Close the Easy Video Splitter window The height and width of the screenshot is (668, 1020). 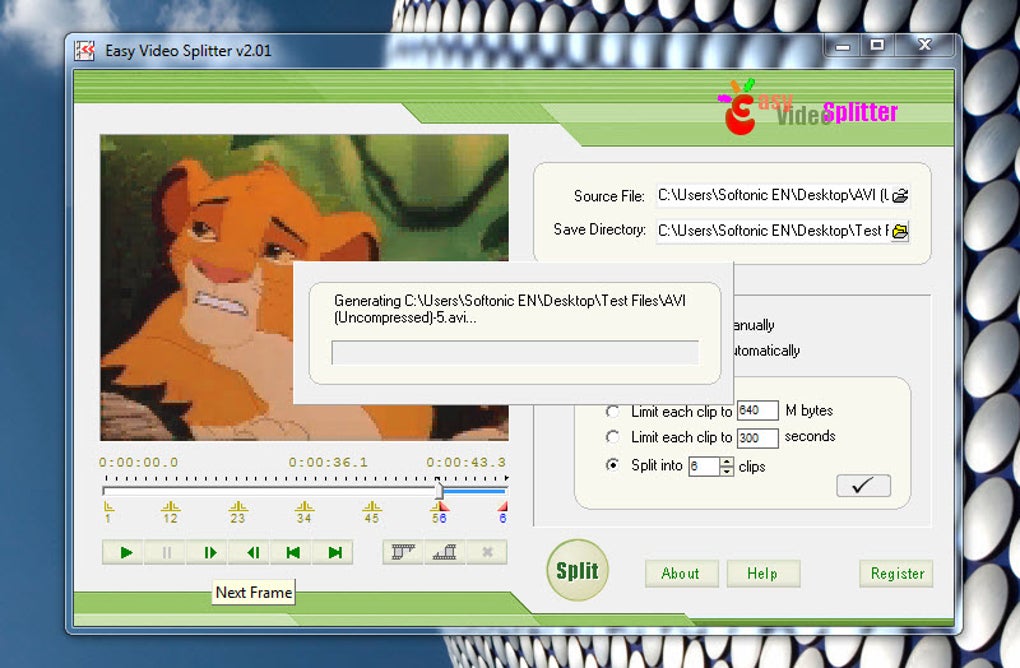tap(925, 46)
